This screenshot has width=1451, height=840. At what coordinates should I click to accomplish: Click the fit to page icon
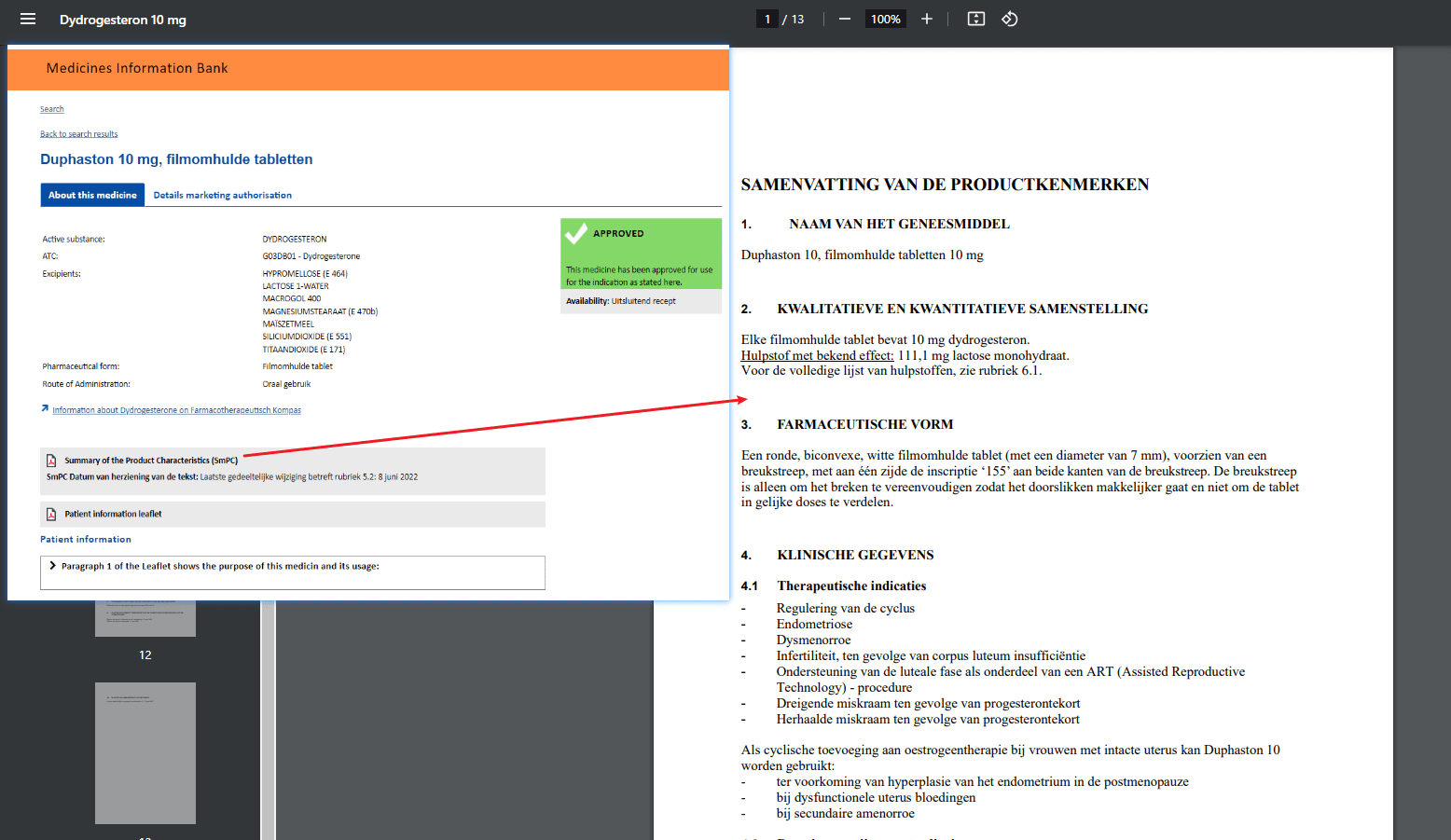976,19
